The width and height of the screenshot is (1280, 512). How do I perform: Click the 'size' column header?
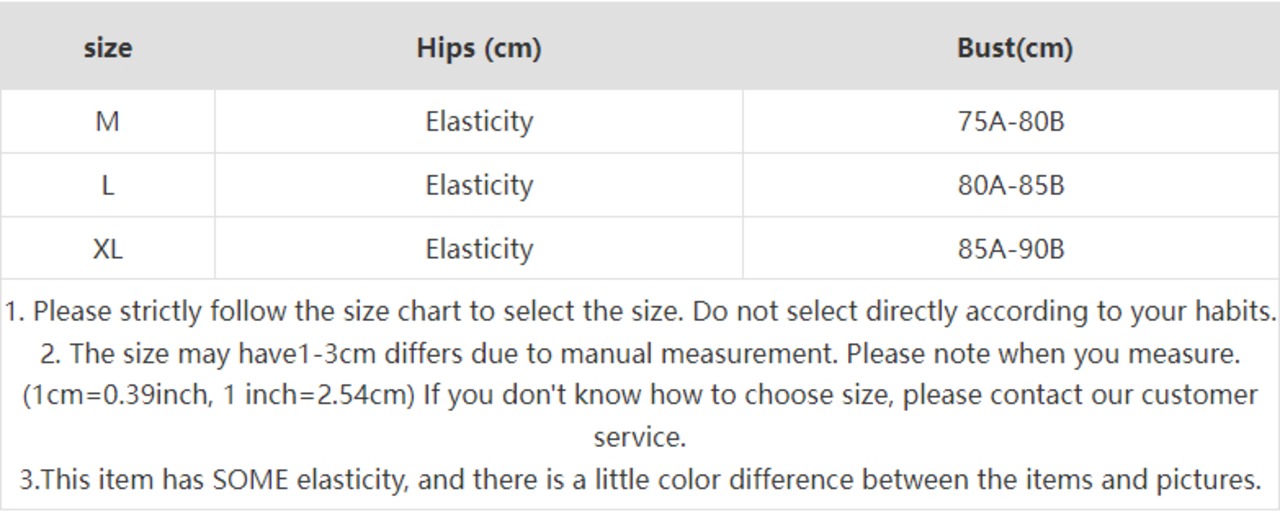pyautogui.click(x=107, y=47)
